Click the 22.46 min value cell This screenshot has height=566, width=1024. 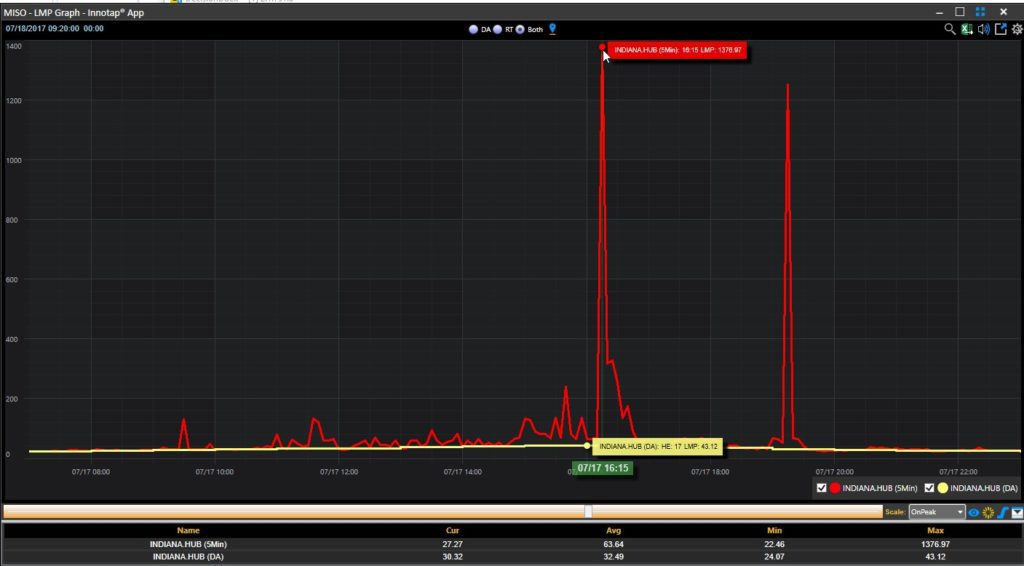click(x=775, y=544)
